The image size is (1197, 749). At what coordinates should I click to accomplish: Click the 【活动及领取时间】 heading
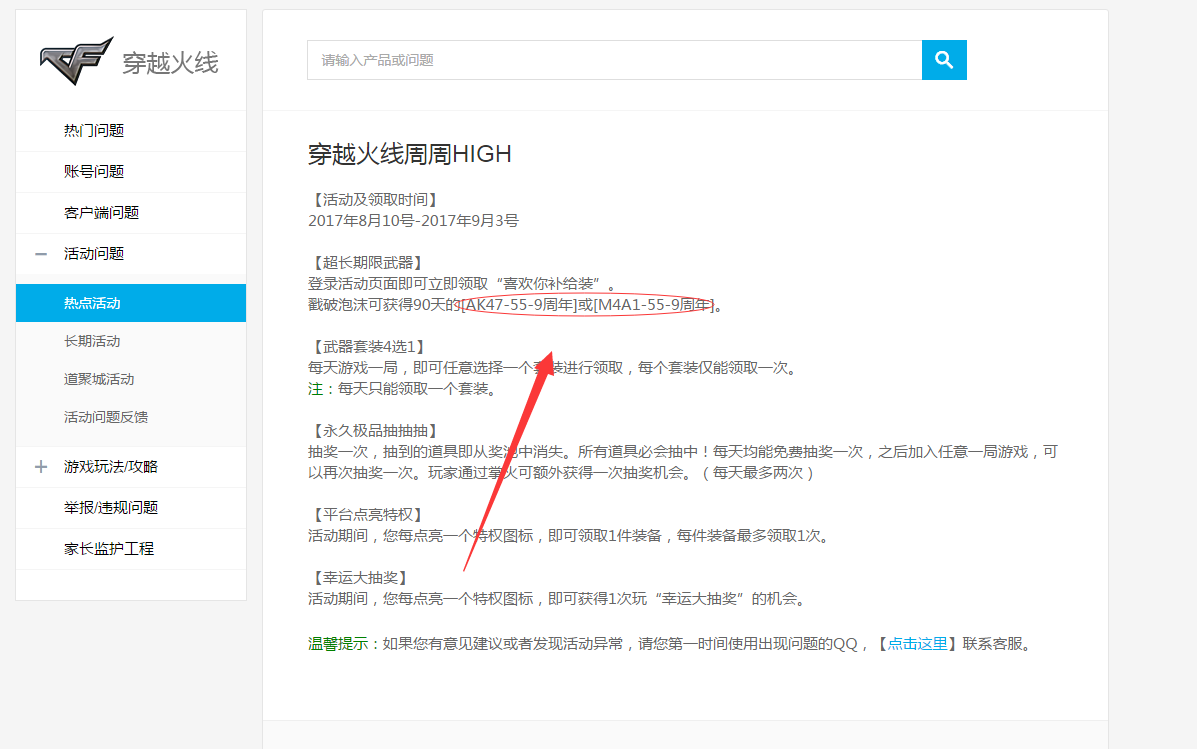tap(374, 200)
